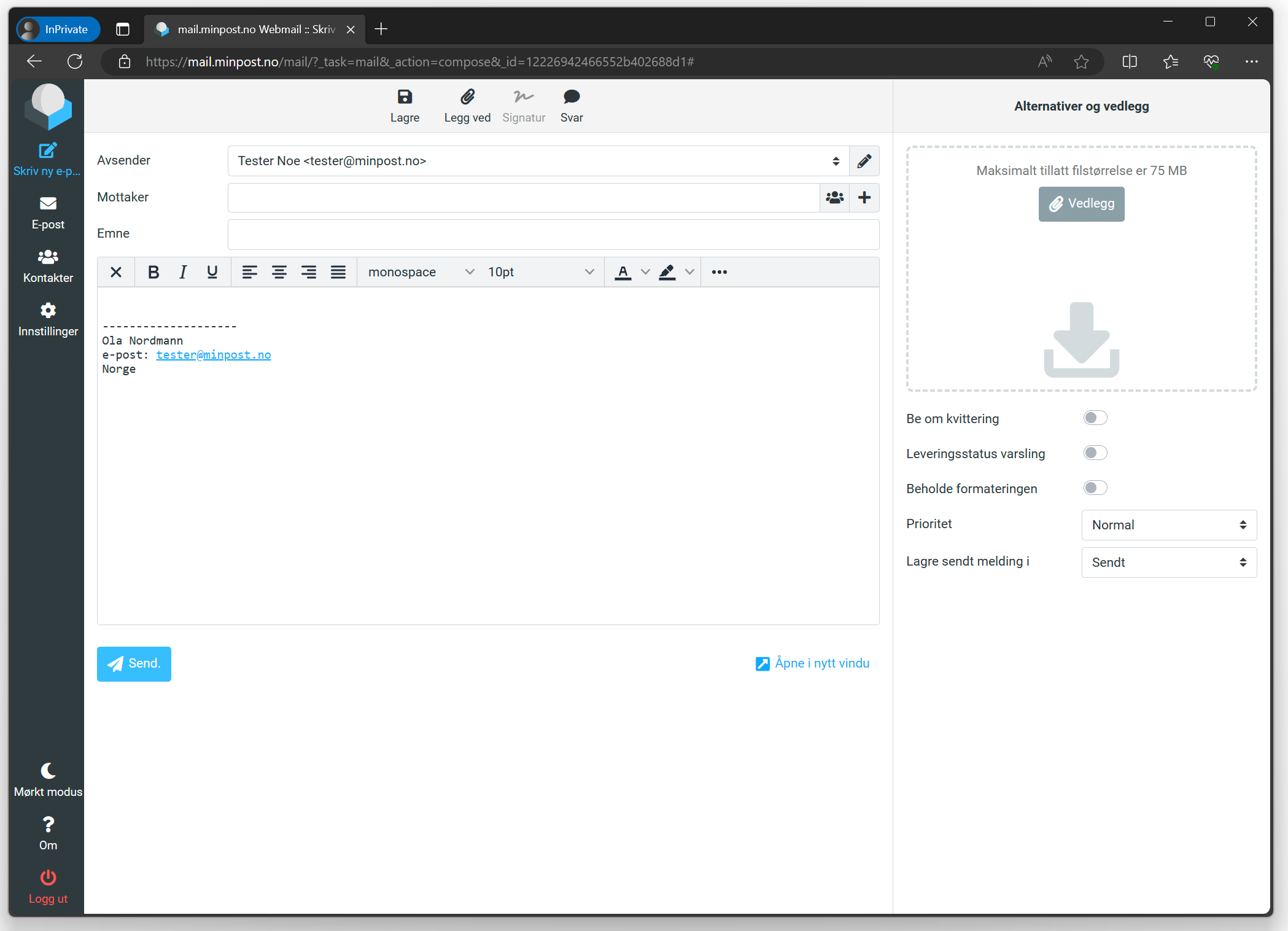Expand the monospace font family dropdown
The image size is (1288, 931).
pyautogui.click(x=421, y=272)
